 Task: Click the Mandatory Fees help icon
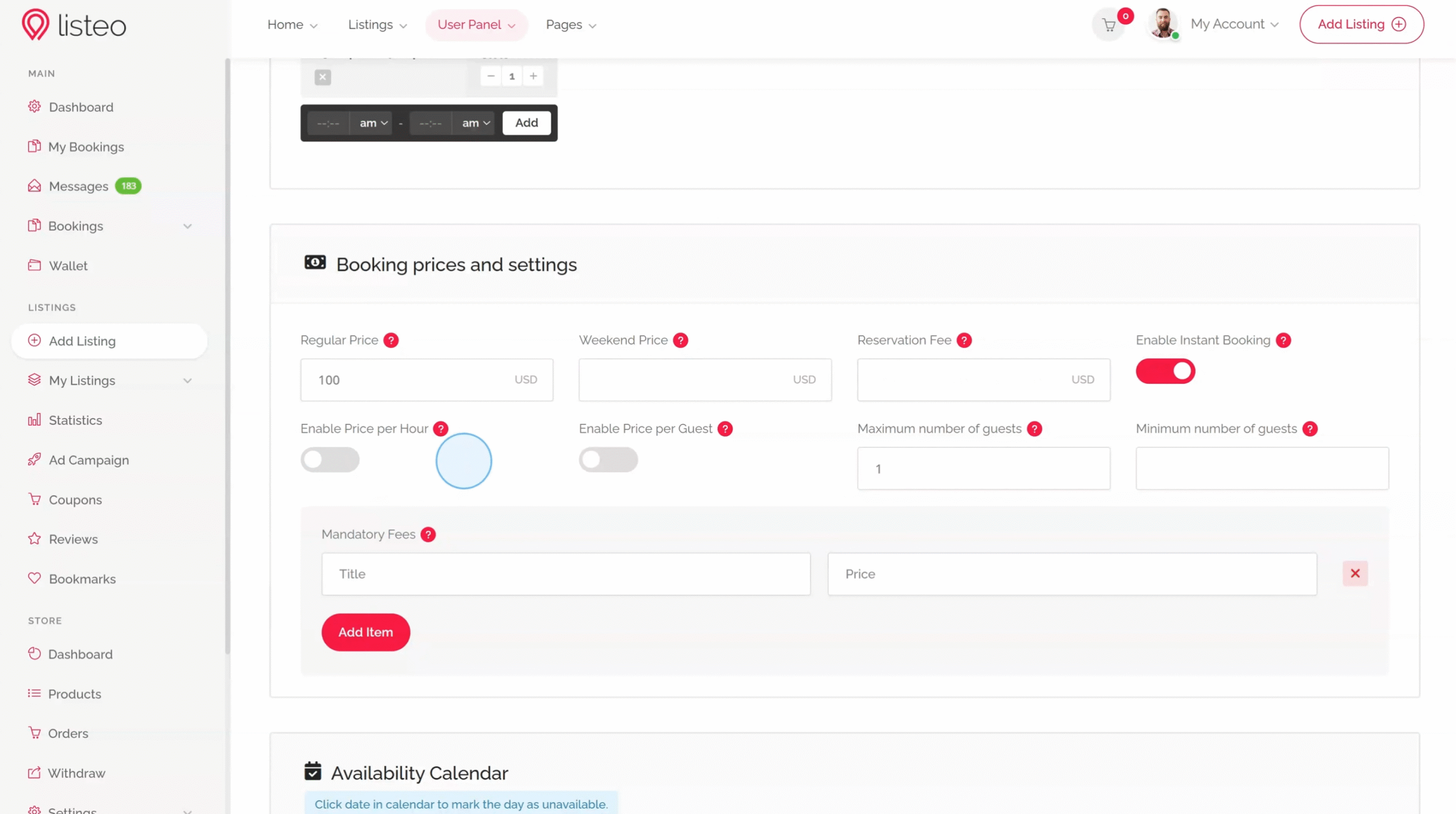click(428, 535)
